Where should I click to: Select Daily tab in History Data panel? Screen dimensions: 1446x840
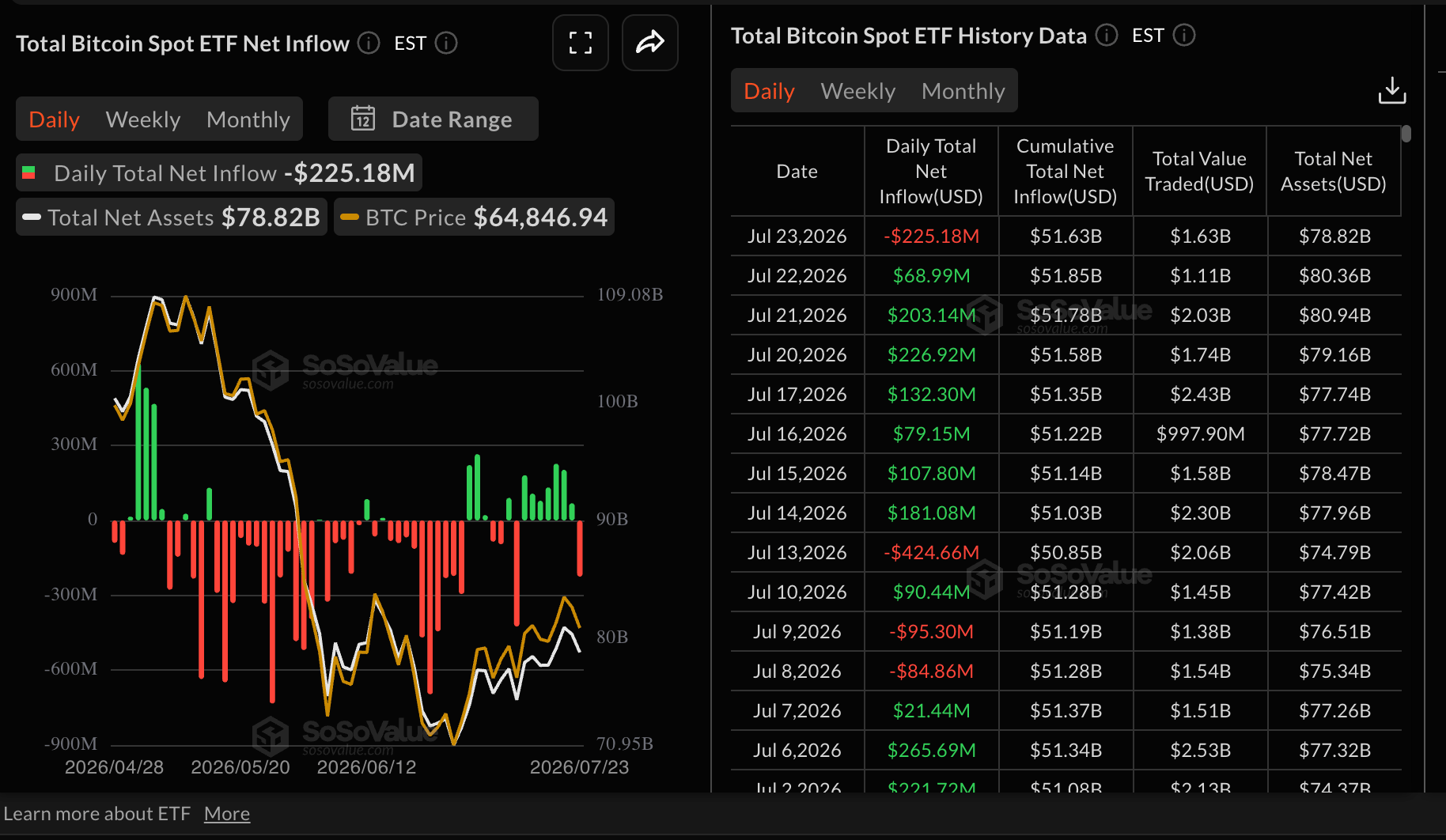769,91
